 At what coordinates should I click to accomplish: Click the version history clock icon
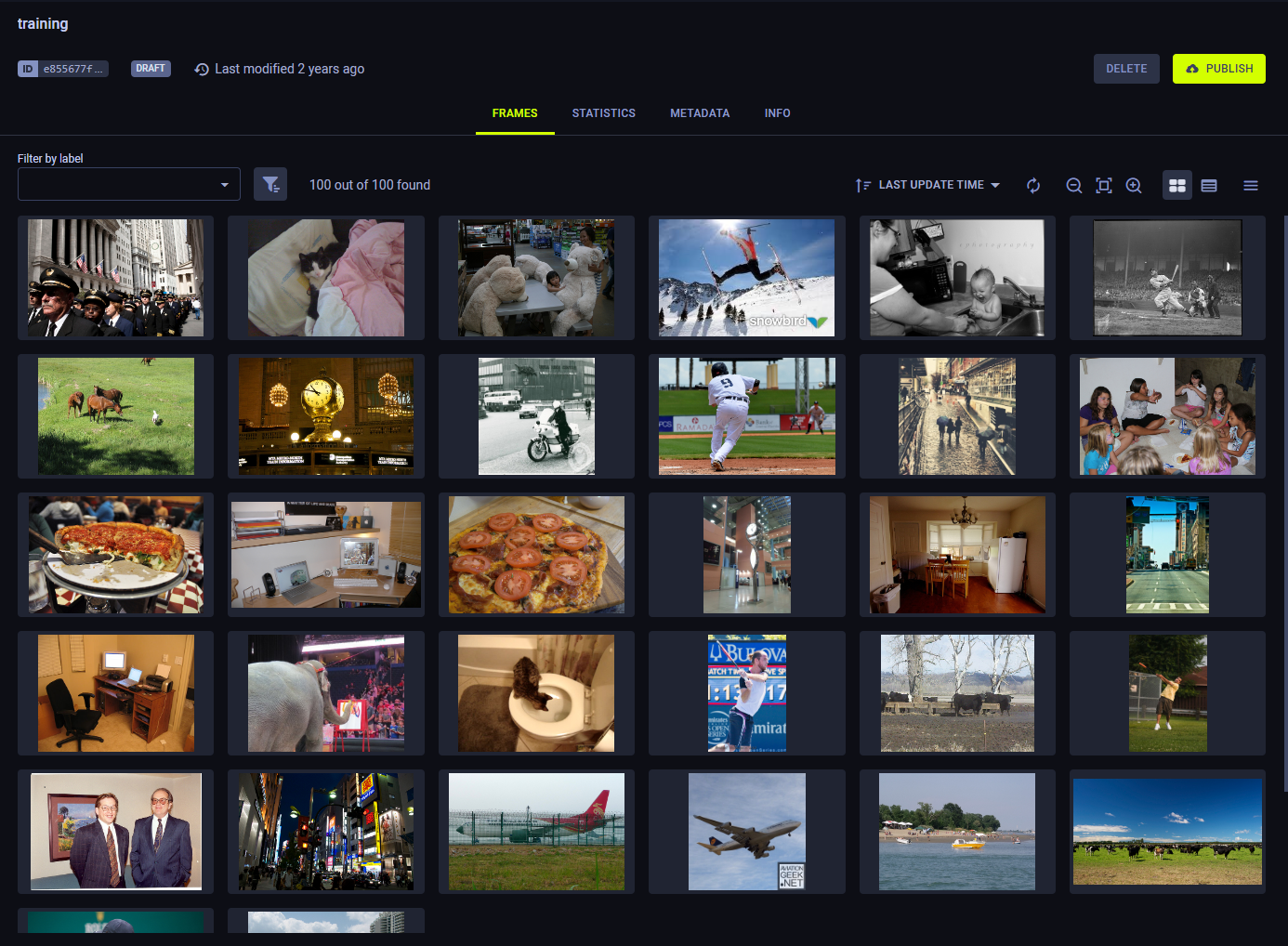coord(203,68)
